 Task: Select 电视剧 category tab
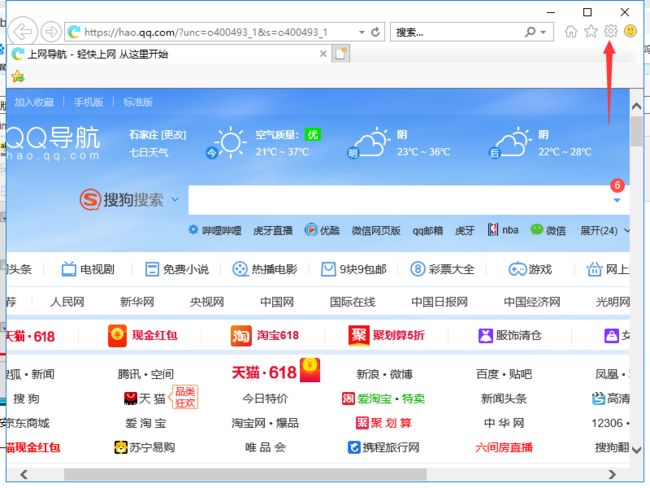(x=88, y=269)
